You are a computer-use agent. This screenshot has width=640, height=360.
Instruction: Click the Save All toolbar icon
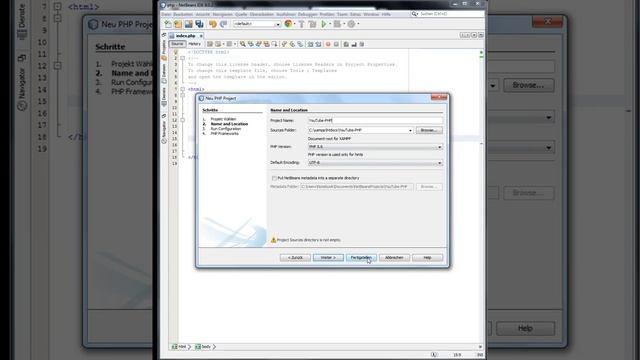[x=199, y=24]
